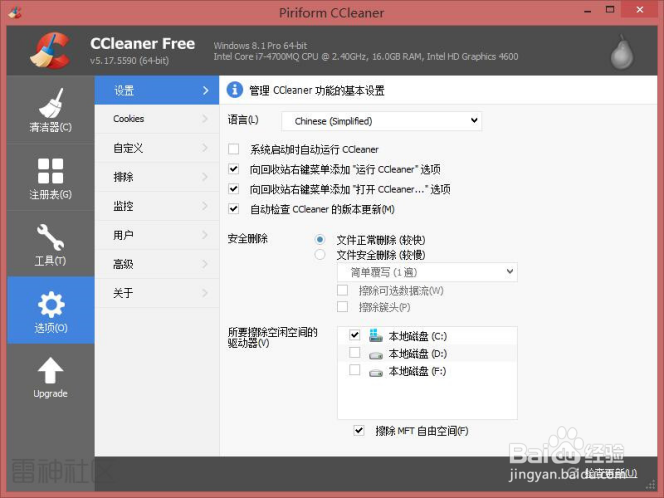Click the 安全删除 label

click(248, 238)
